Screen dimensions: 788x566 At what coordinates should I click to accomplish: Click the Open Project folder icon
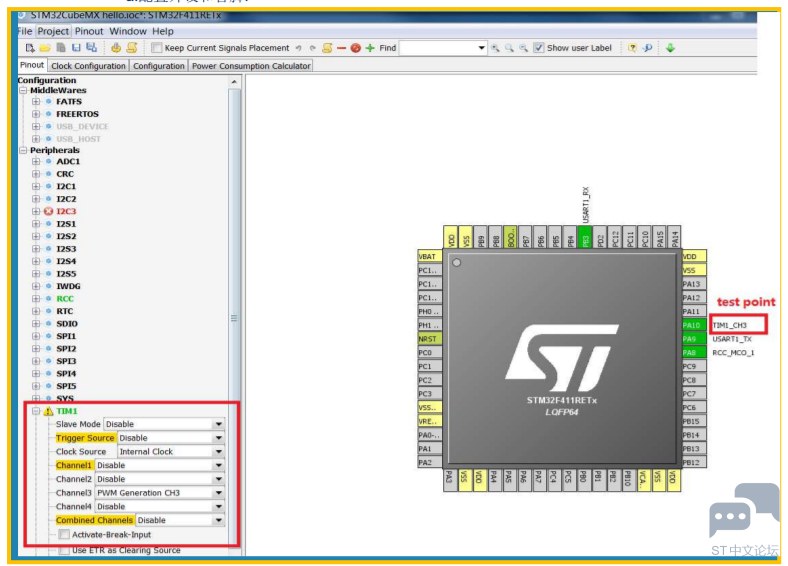[x=45, y=48]
